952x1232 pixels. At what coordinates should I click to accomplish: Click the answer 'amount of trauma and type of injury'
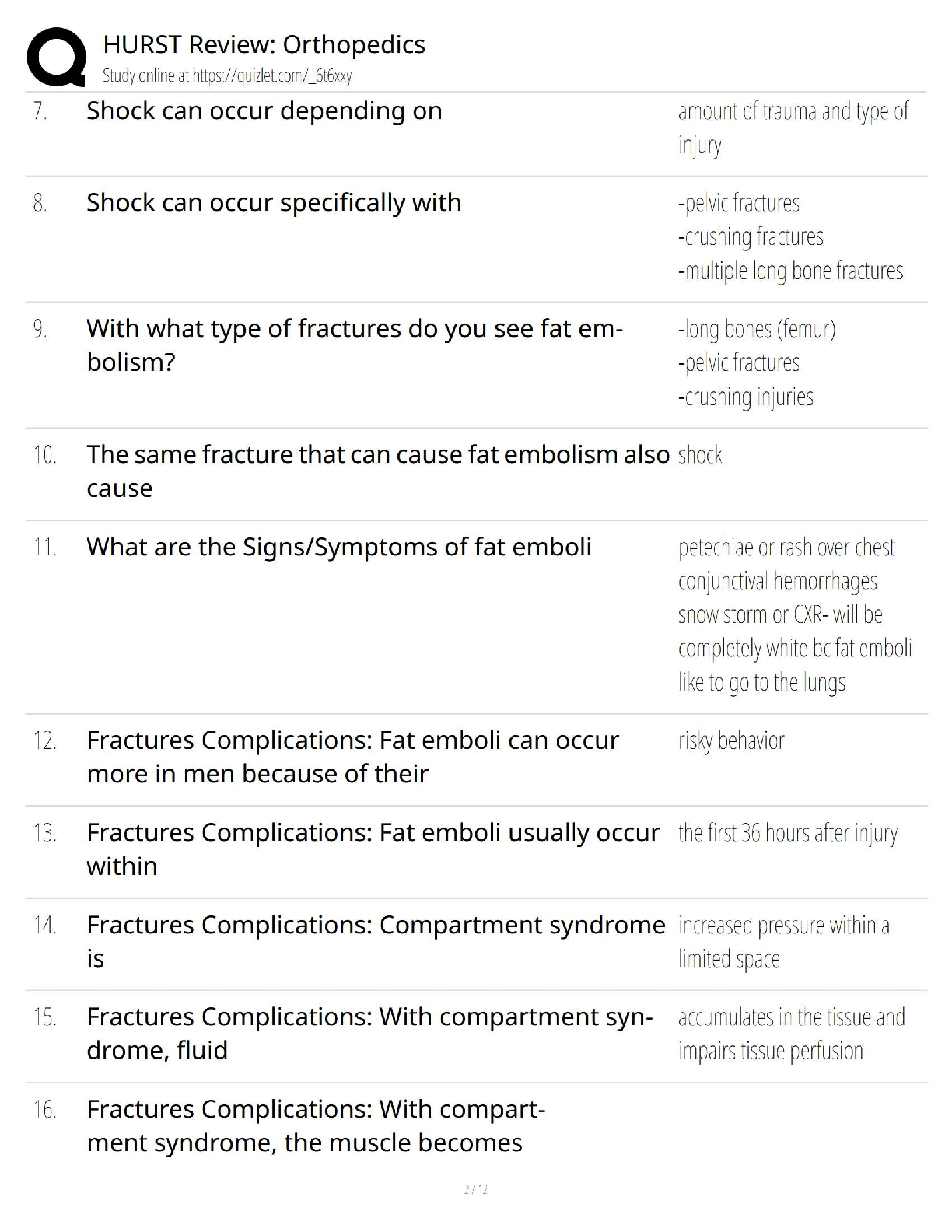(793, 128)
